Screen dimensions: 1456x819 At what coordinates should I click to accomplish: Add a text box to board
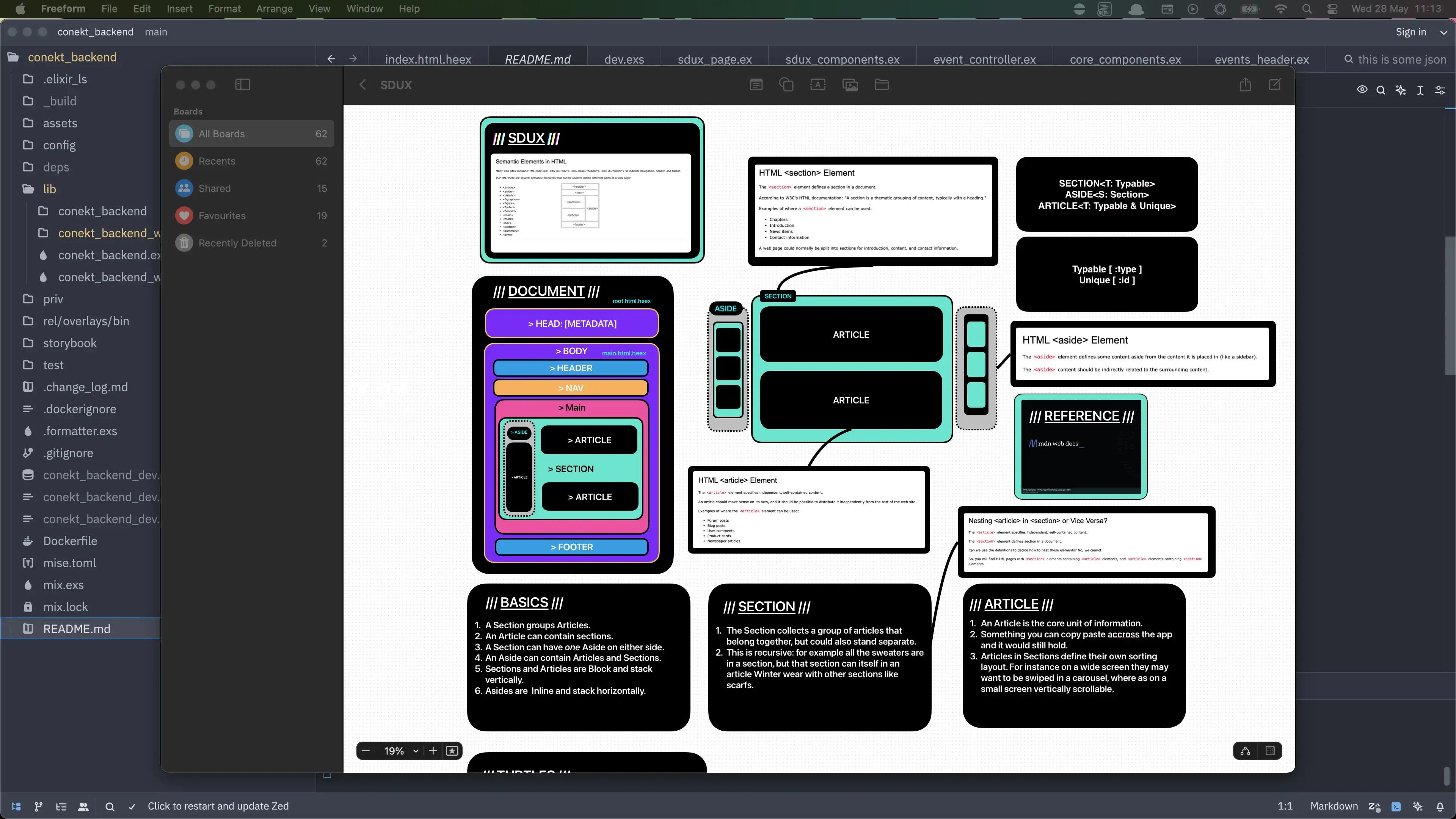click(x=817, y=85)
